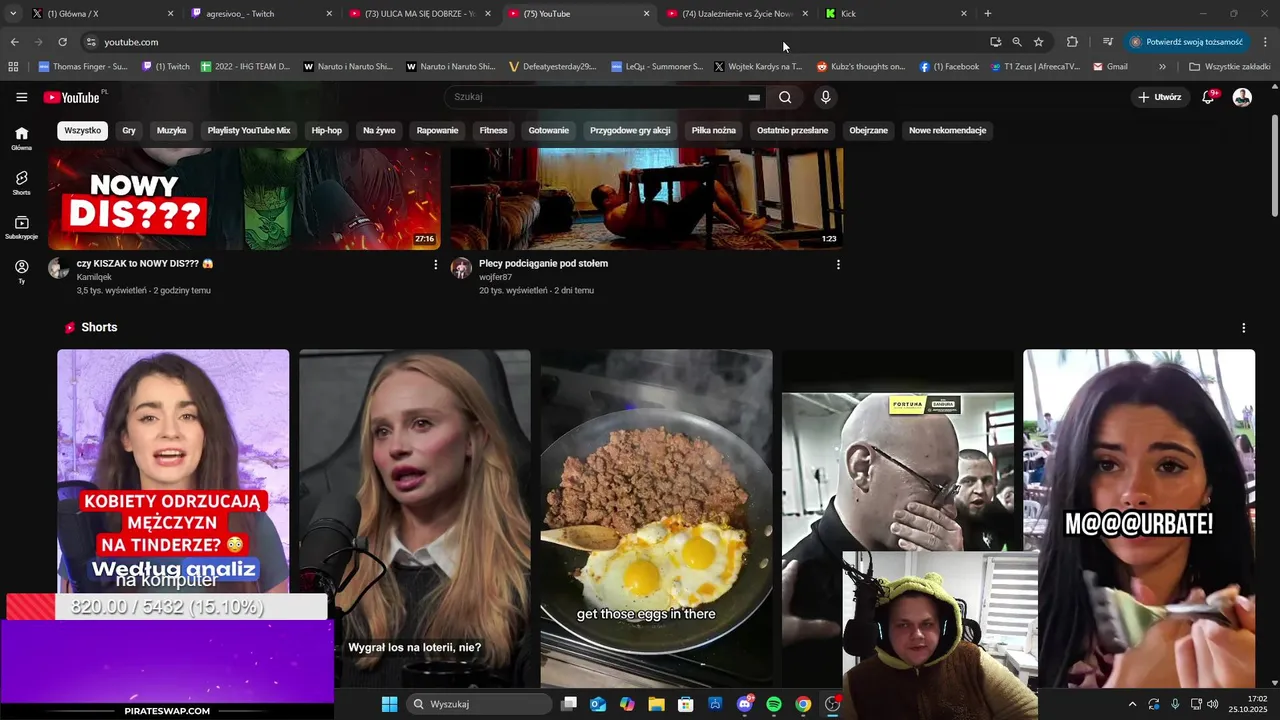1280x720 pixels.
Task: Select the Rapowanie filter chip
Action: pos(437,130)
